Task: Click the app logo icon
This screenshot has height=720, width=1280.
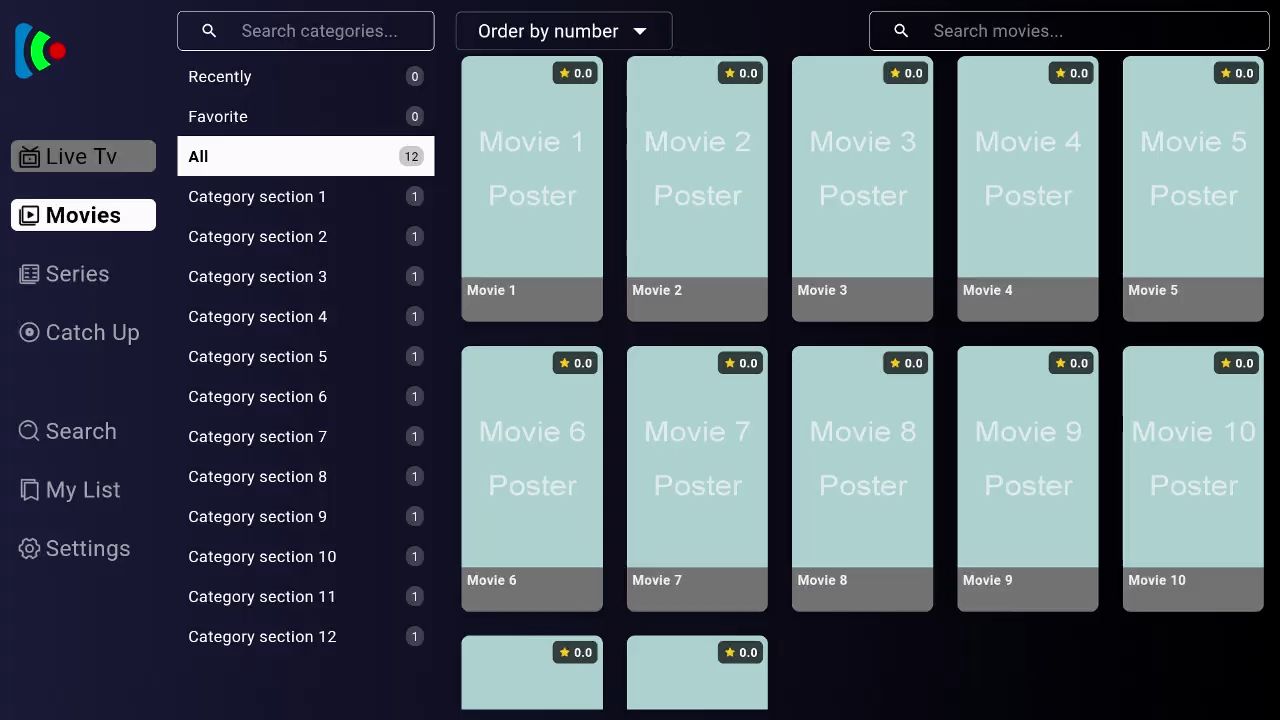Action: (40, 51)
